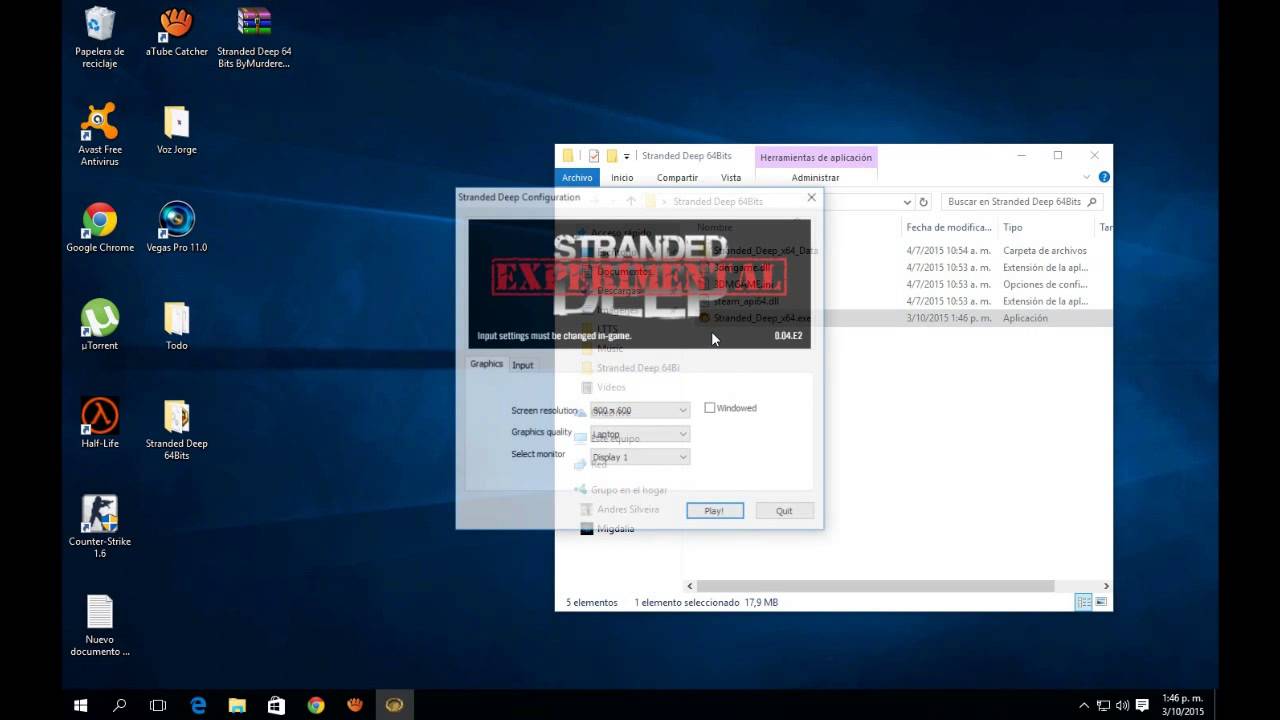The image size is (1280, 720).
Task: Click the Carpeta de archivos type cell
Action: pos(1045,250)
